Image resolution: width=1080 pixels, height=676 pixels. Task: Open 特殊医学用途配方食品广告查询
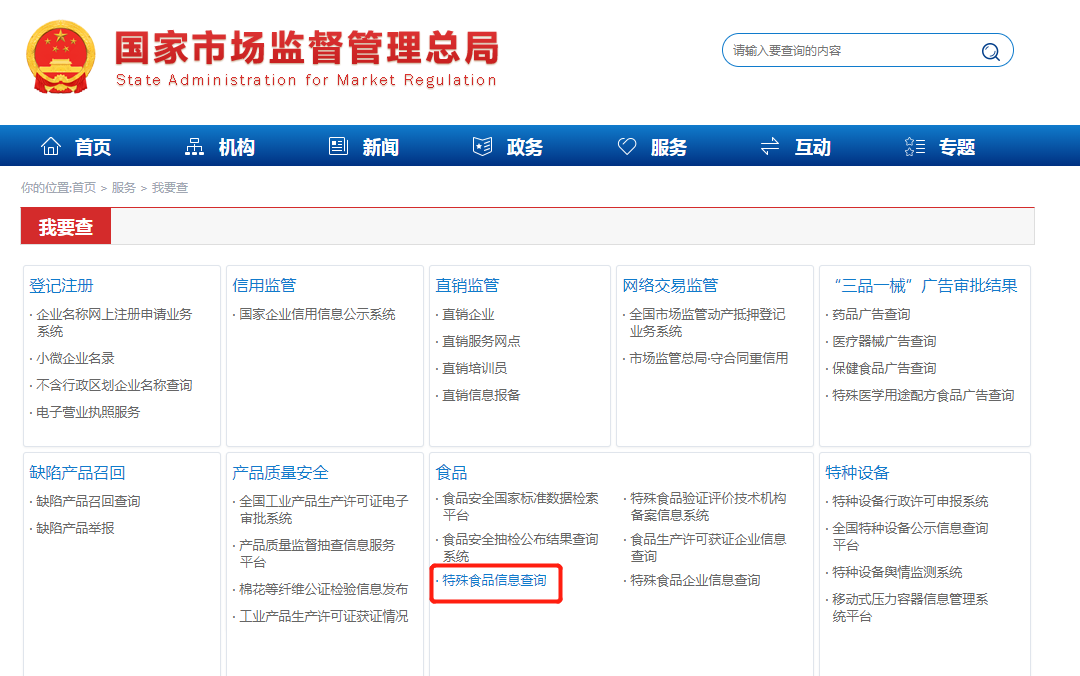[x=923, y=395]
